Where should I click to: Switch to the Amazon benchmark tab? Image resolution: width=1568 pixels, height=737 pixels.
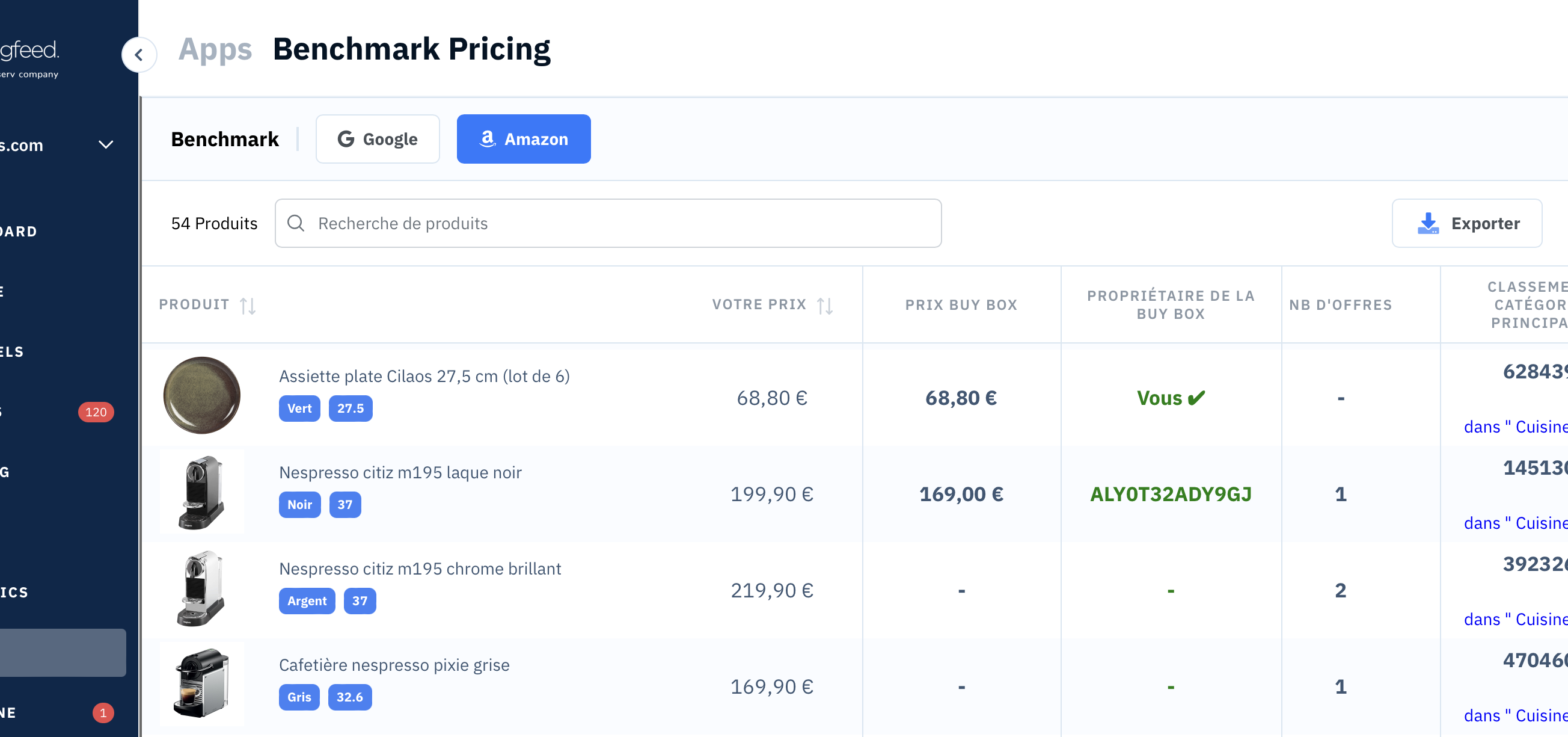click(x=524, y=139)
